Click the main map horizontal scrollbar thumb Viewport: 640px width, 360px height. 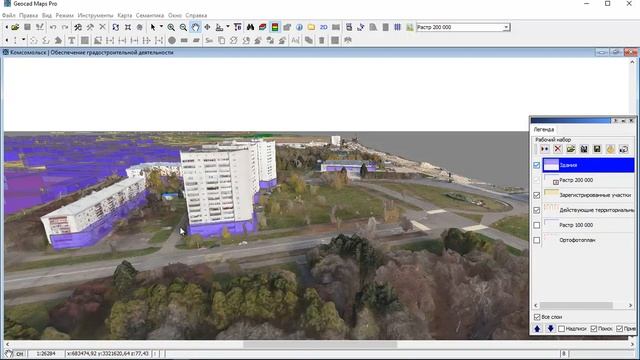point(320,344)
